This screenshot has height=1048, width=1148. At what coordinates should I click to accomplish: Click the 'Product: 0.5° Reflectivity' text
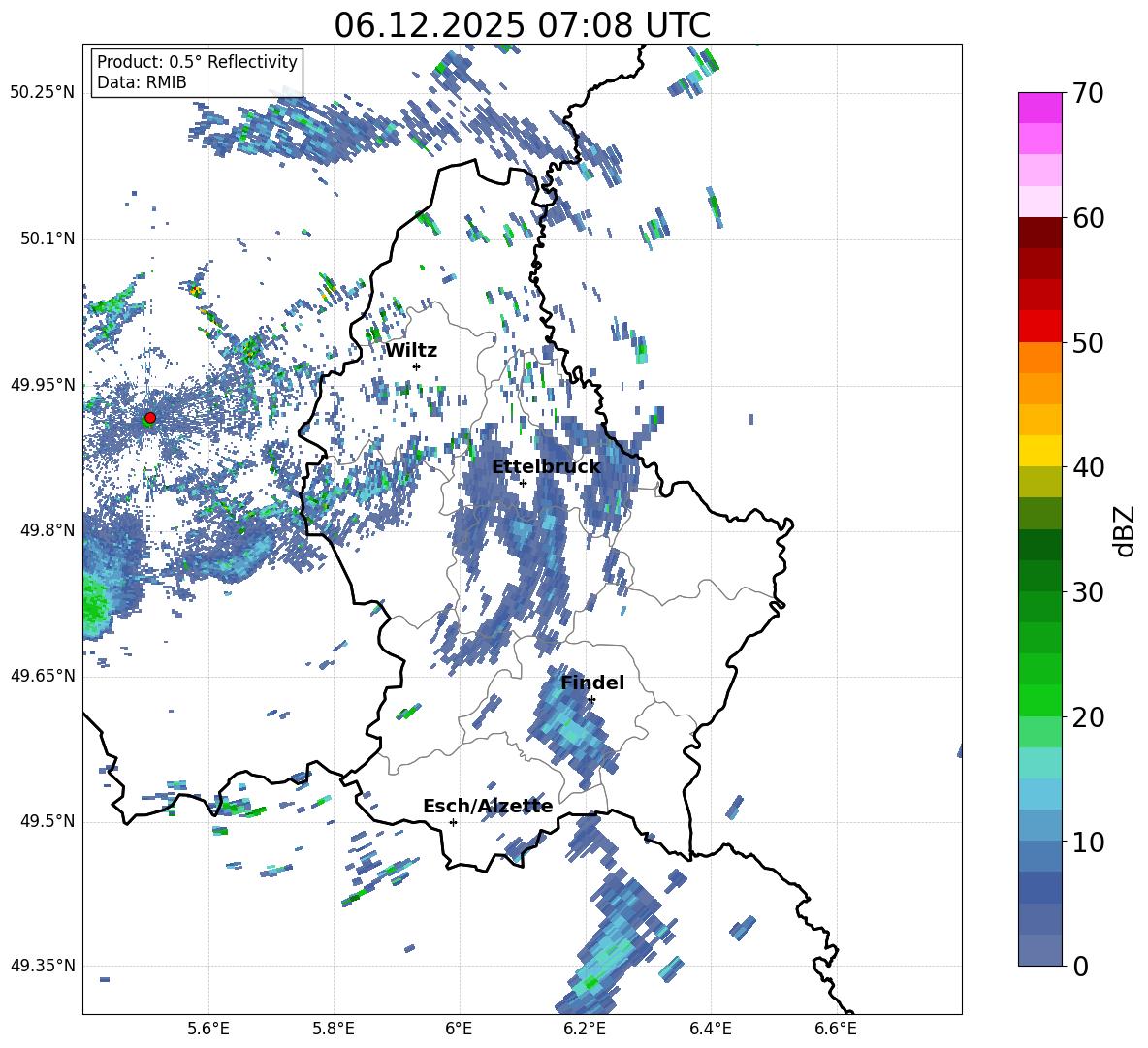pos(197,61)
